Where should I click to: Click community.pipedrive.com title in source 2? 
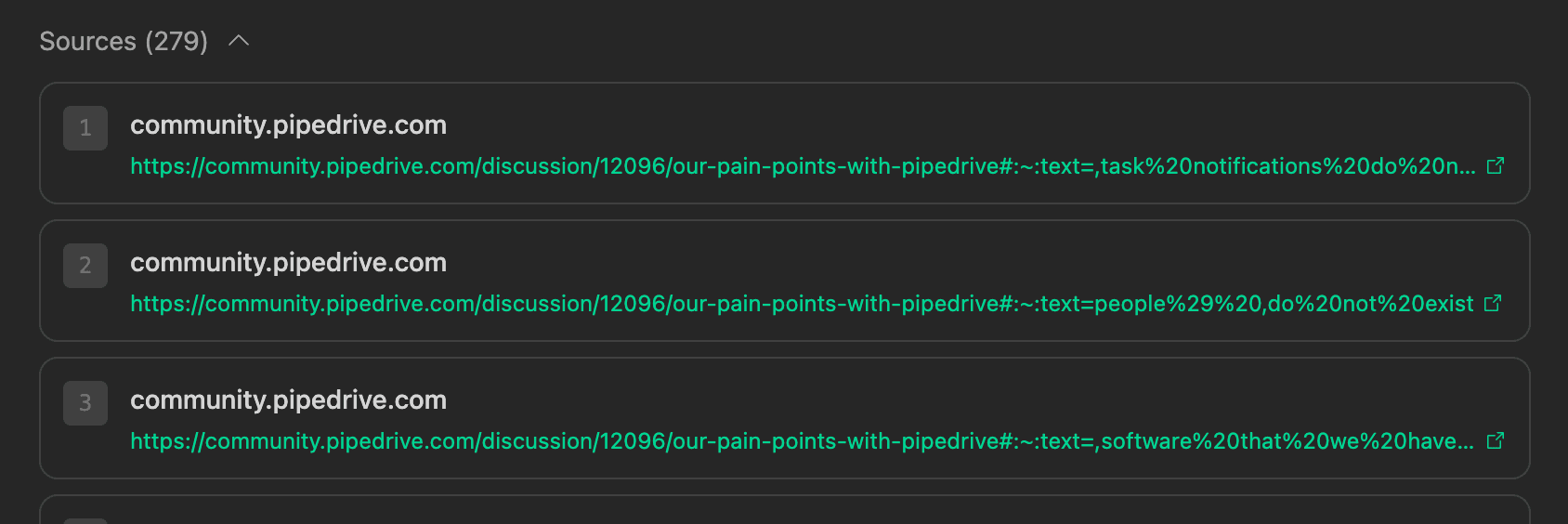point(288,263)
